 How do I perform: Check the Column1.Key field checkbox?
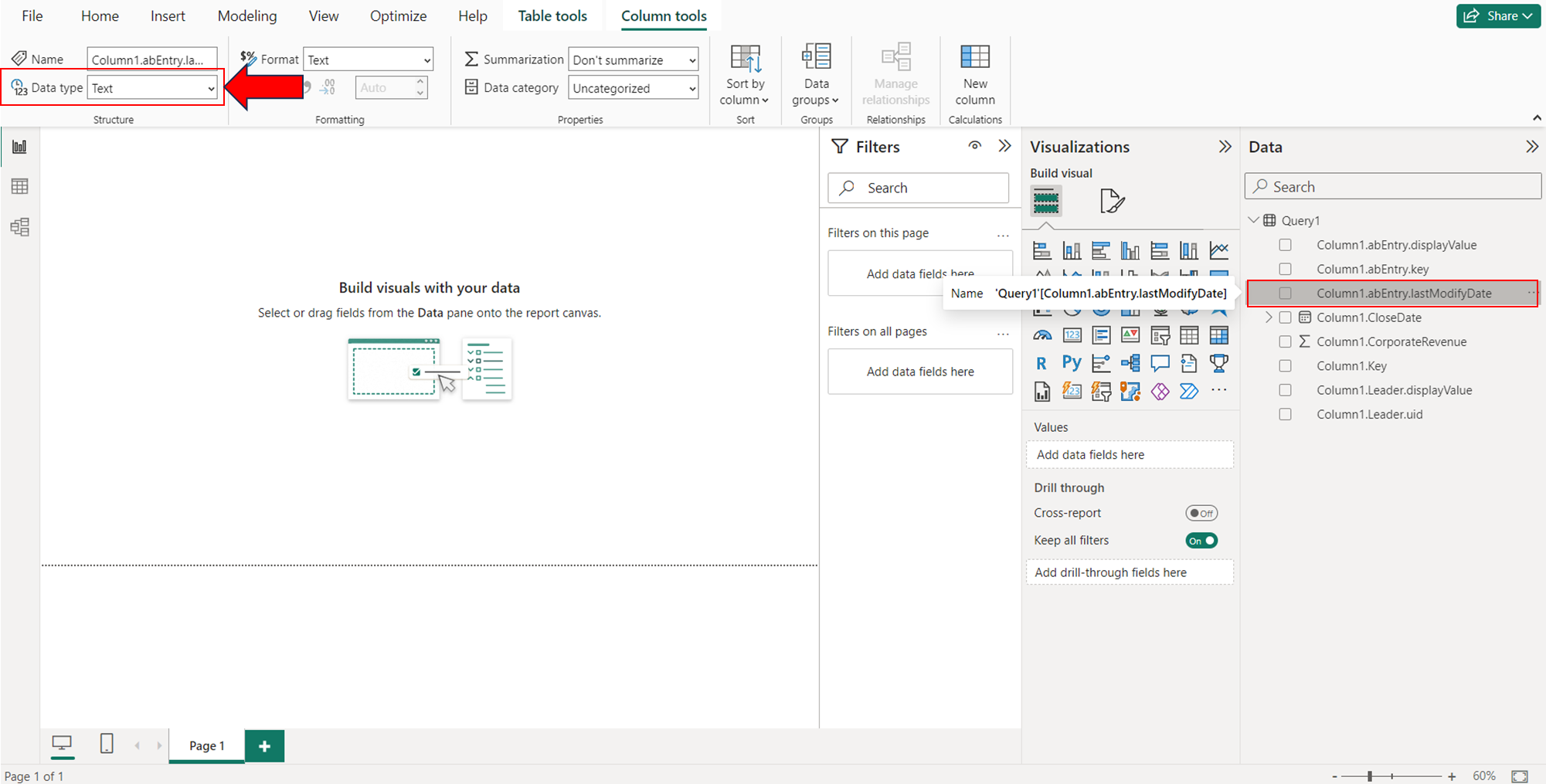[x=1285, y=366]
